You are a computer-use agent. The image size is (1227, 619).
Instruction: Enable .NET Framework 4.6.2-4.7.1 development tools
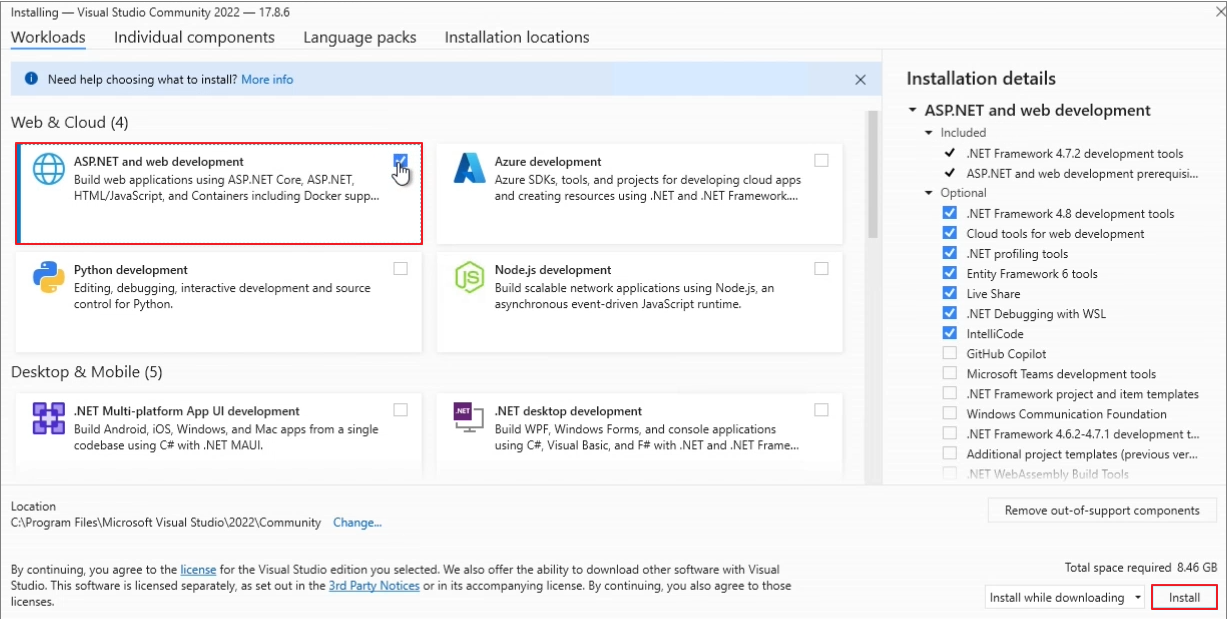click(949, 433)
